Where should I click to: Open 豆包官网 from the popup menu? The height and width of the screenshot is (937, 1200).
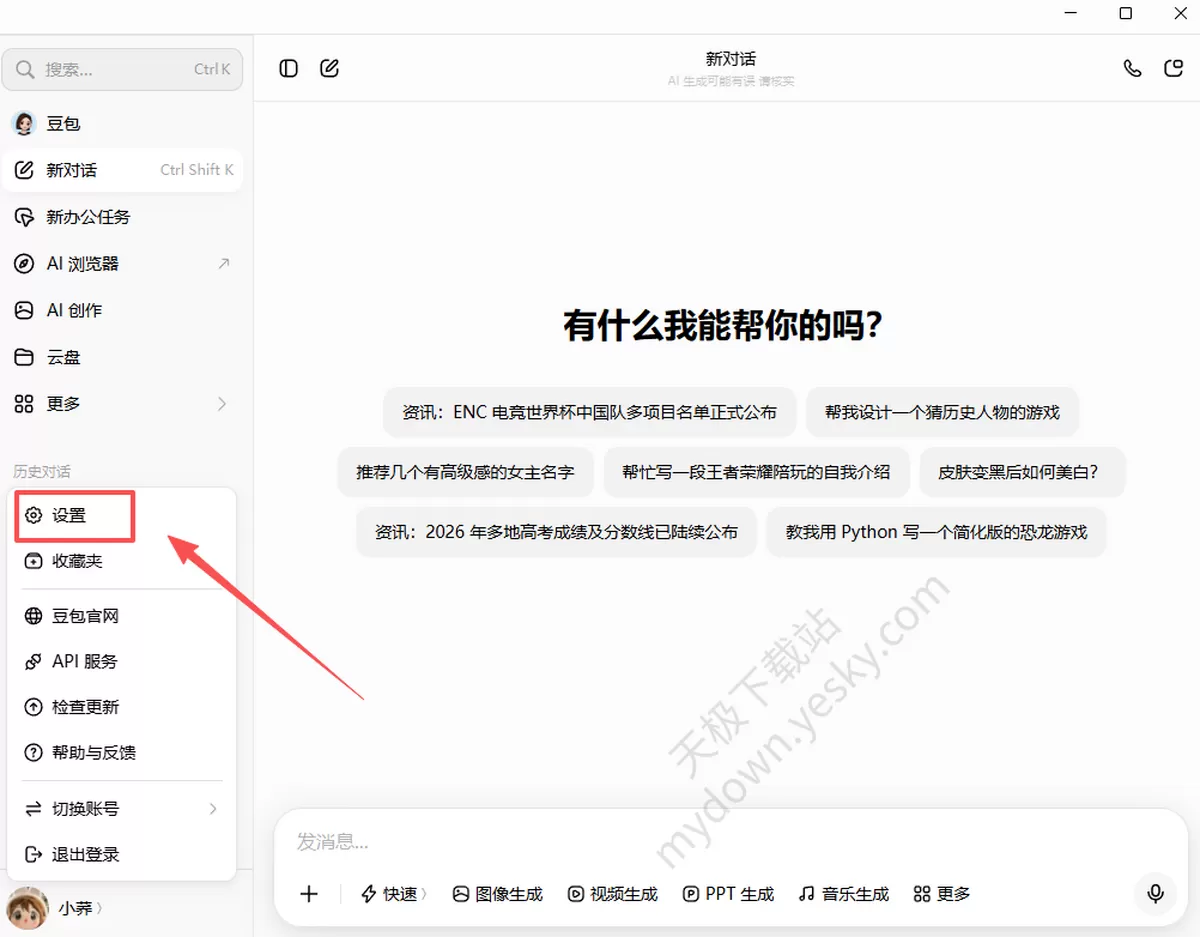click(121, 616)
